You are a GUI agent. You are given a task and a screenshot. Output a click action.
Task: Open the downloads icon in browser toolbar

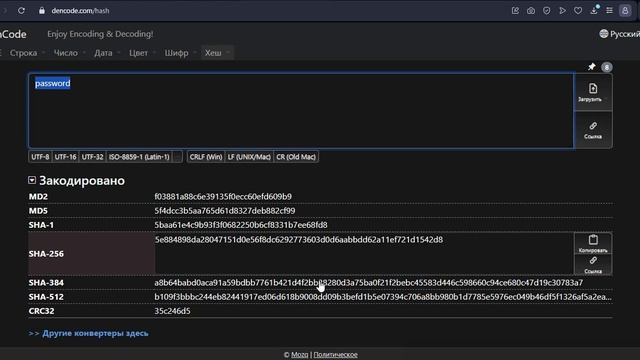(594, 11)
